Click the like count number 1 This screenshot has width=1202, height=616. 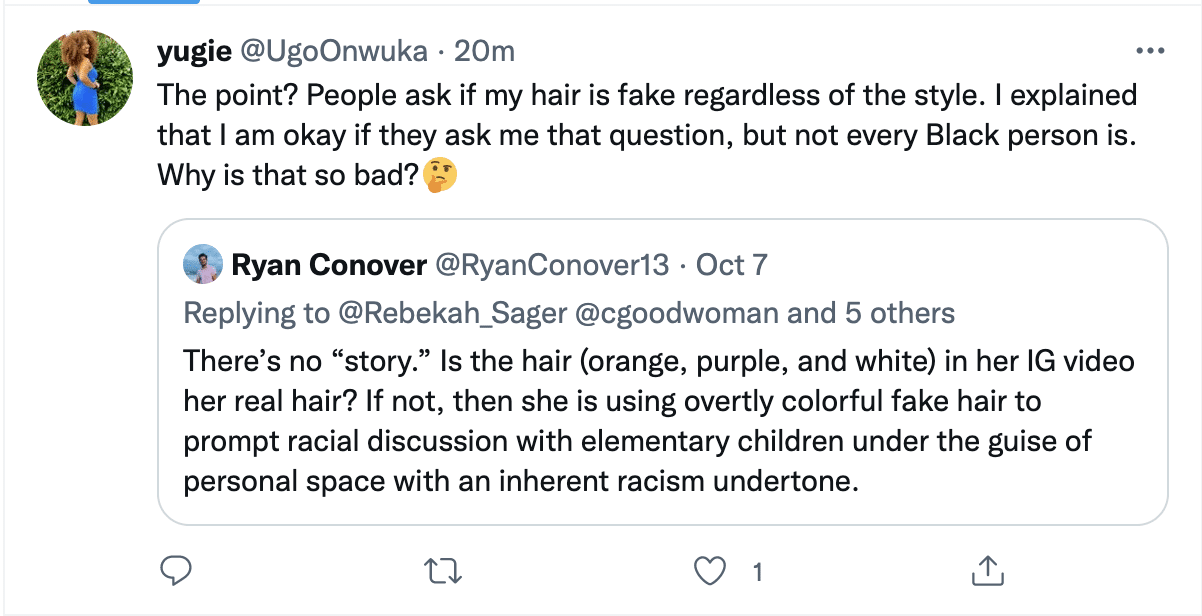(757, 572)
